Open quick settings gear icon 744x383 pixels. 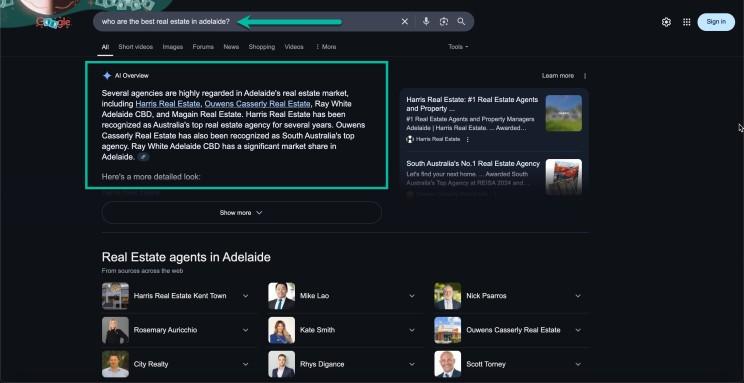point(666,22)
